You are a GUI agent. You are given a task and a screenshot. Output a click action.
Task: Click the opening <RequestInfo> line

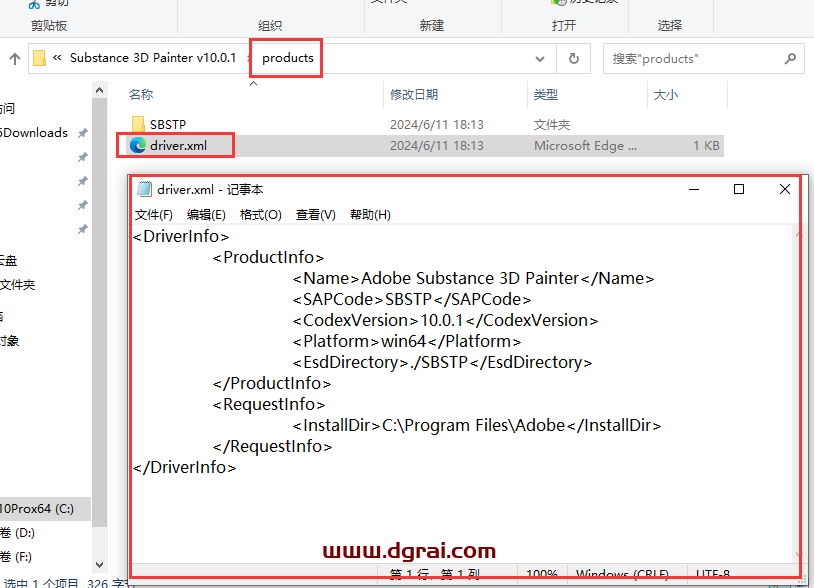pyautogui.click(x=269, y=404)
